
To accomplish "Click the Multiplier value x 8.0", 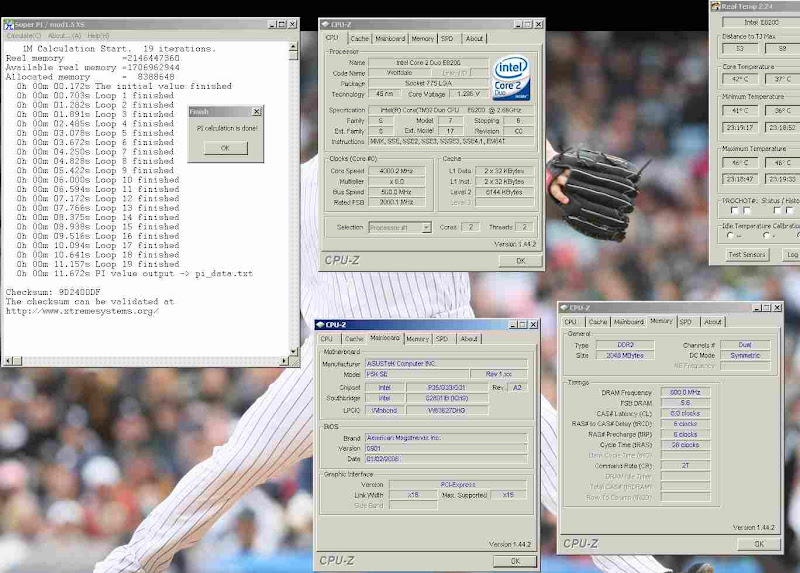I will pos(396,182).
